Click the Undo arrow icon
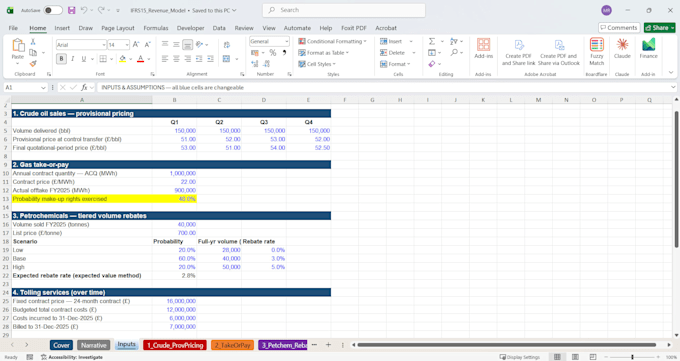This screenshot has width=680, height=361. click(x=84, y=10)
